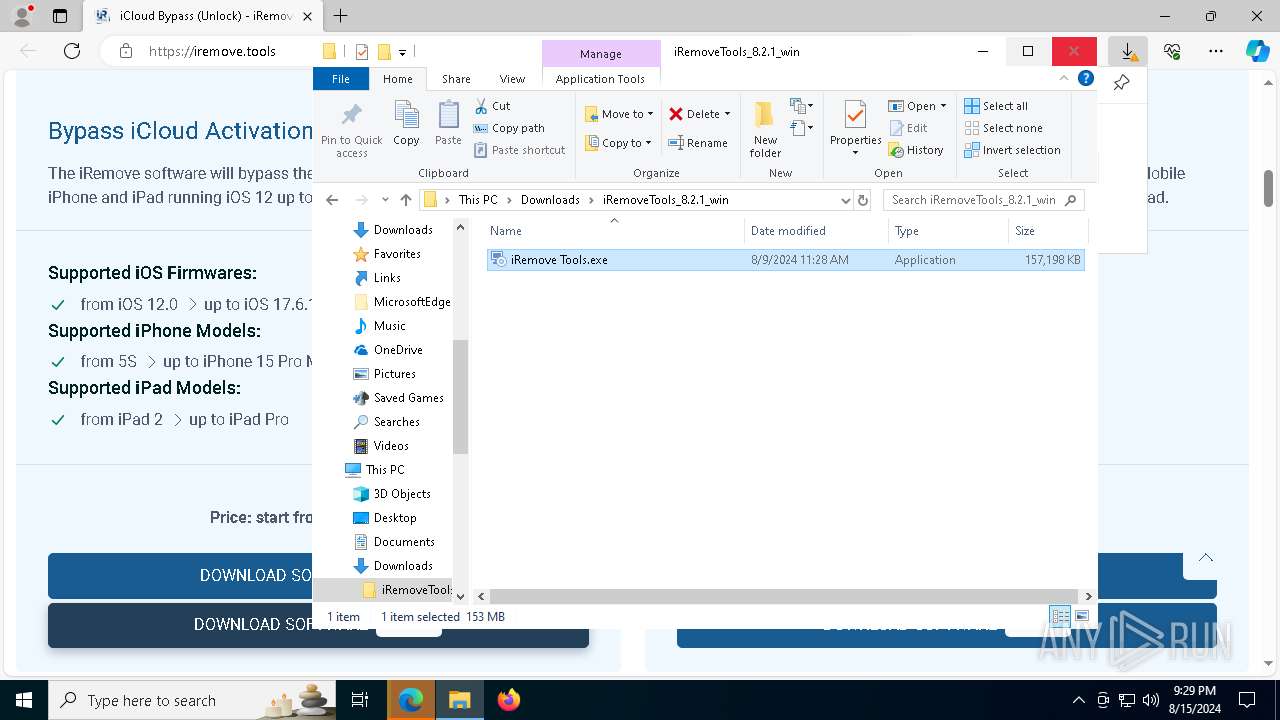Create a New folder
1280x720 pixels.
pos(765,128)
